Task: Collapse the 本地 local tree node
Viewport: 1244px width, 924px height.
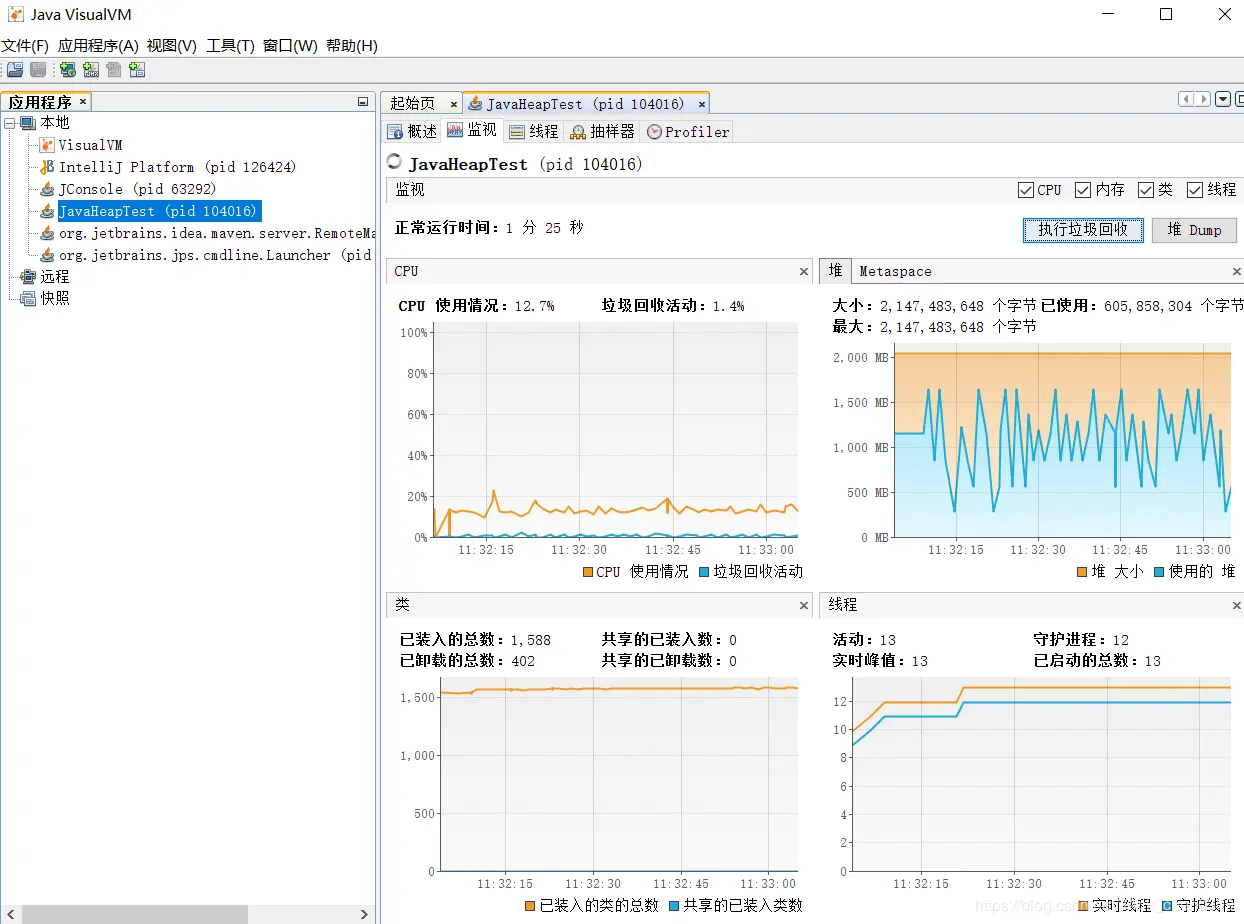Action: (x=9, y=123)
